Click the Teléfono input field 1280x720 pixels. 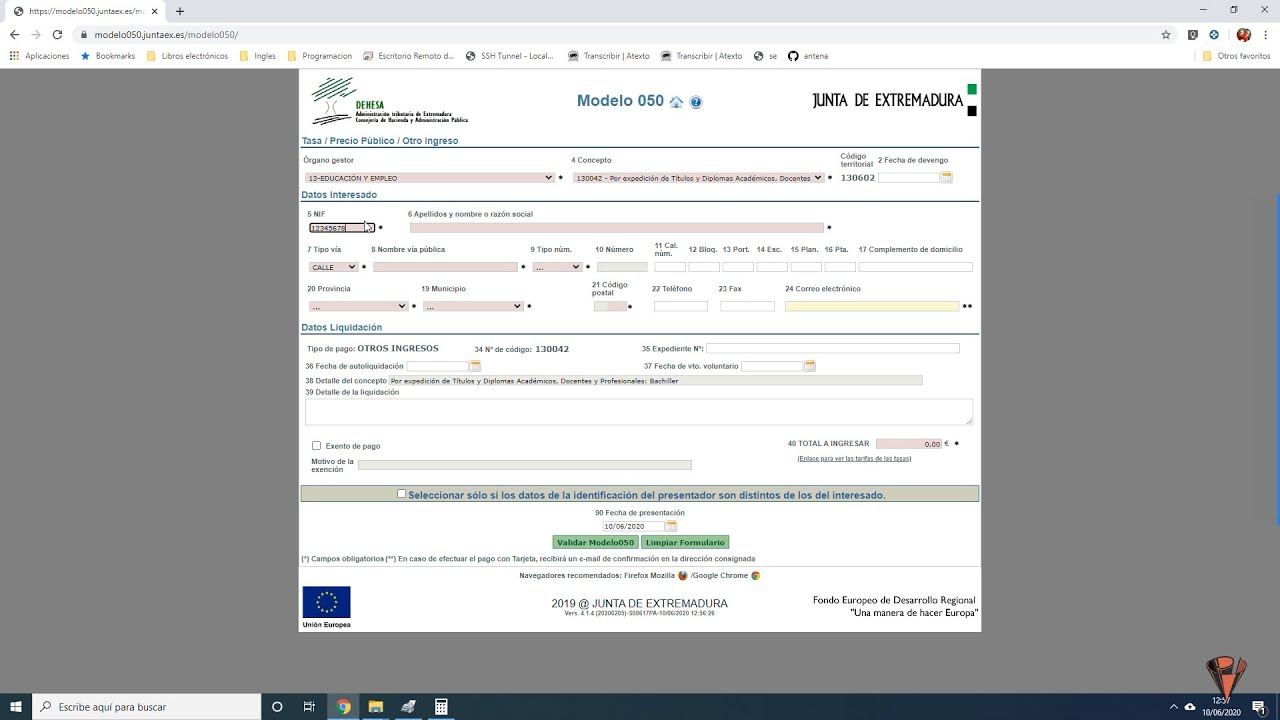tap(680, 306)
